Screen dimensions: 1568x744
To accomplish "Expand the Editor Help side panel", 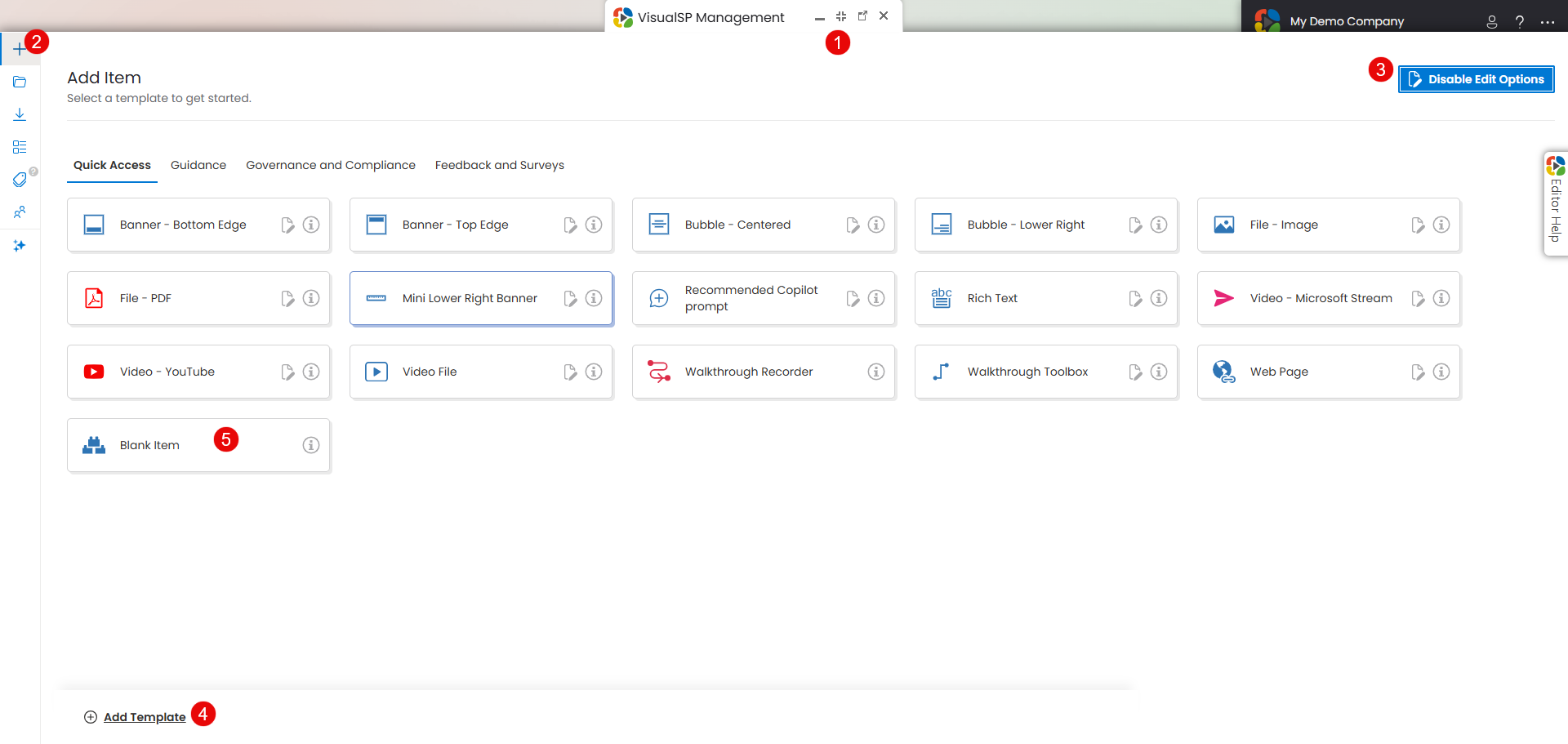I will tap(1555, 204).
